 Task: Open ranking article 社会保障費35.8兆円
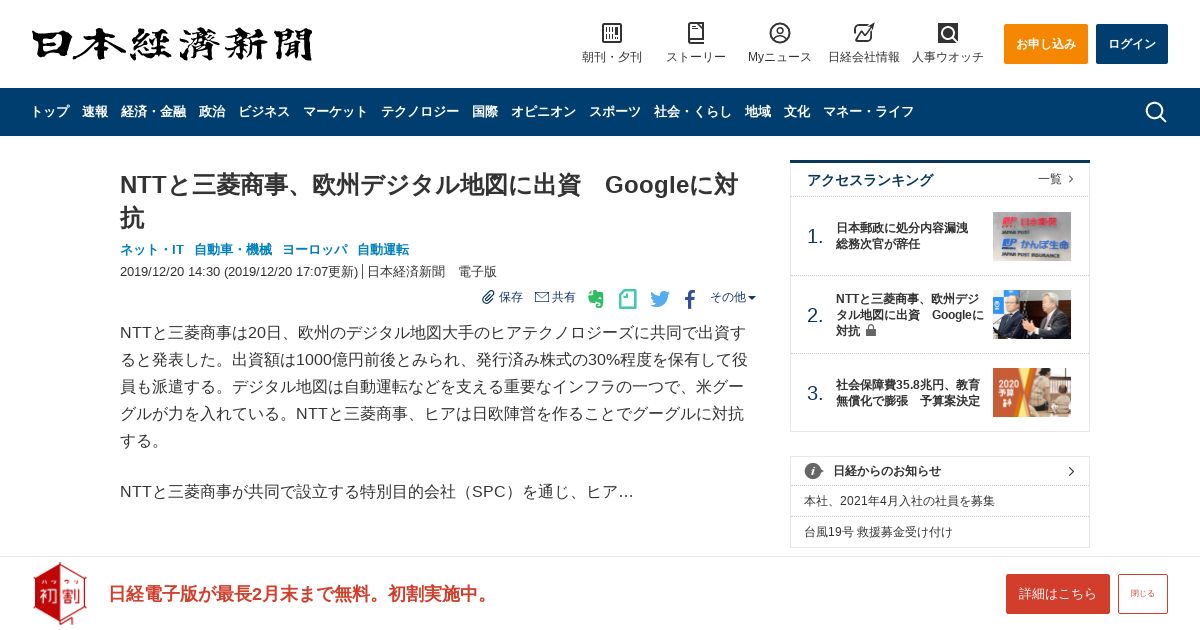pyautogui.click(x=908, y=393)
